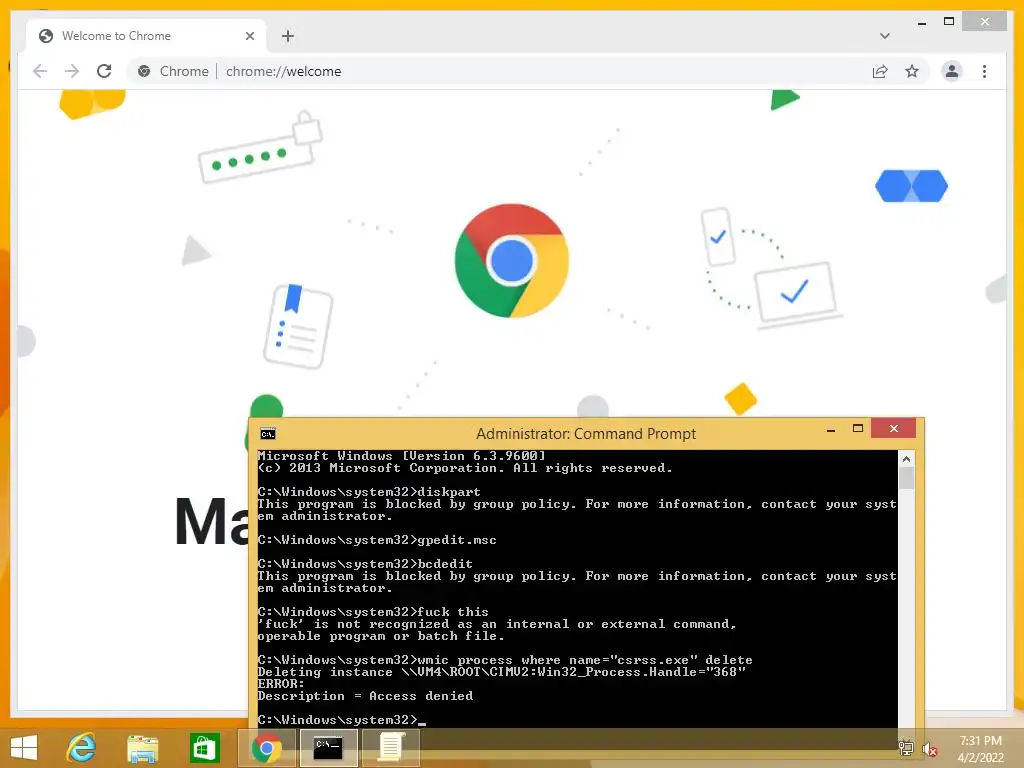Reload the Chrome welcome page
The width and height of the screenshot is (1024, 768).
click(x=104, y=71)
